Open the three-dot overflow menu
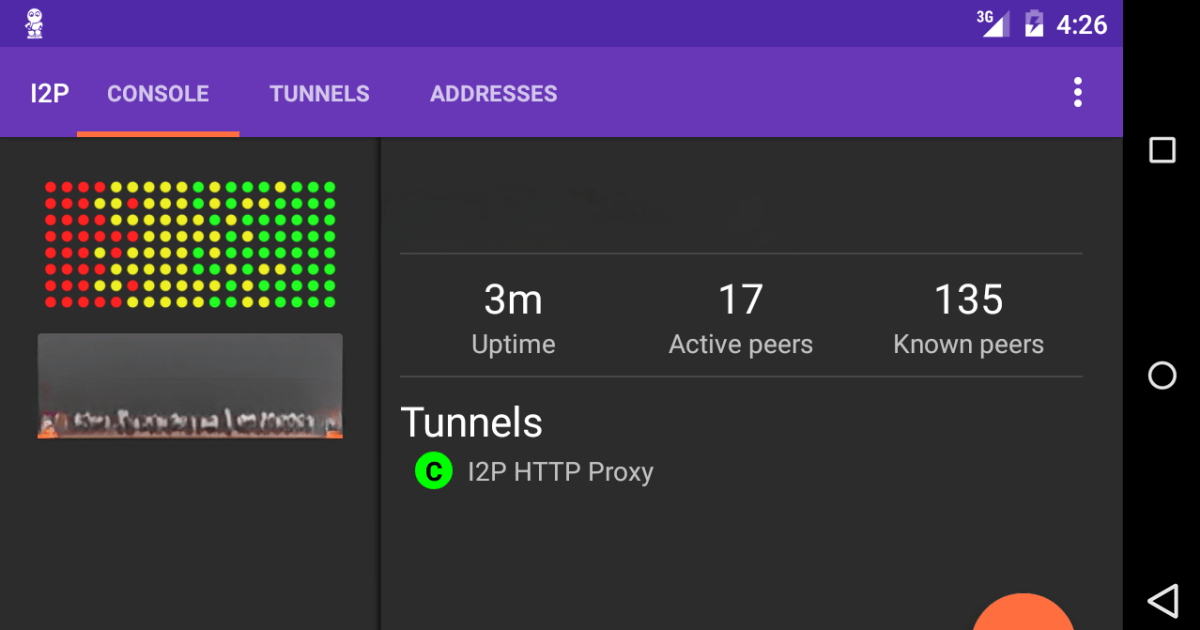Viewport: 1200px width, 630px height. pos(1077,92)
